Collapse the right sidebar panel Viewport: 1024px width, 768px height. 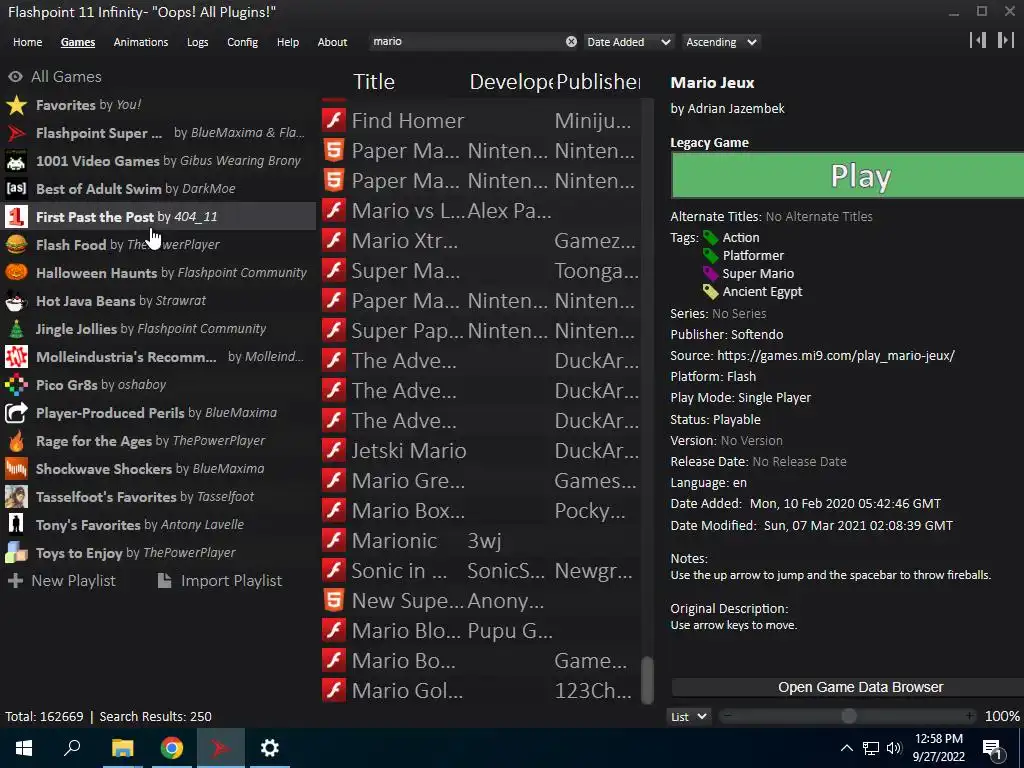tap(1006, 40)
